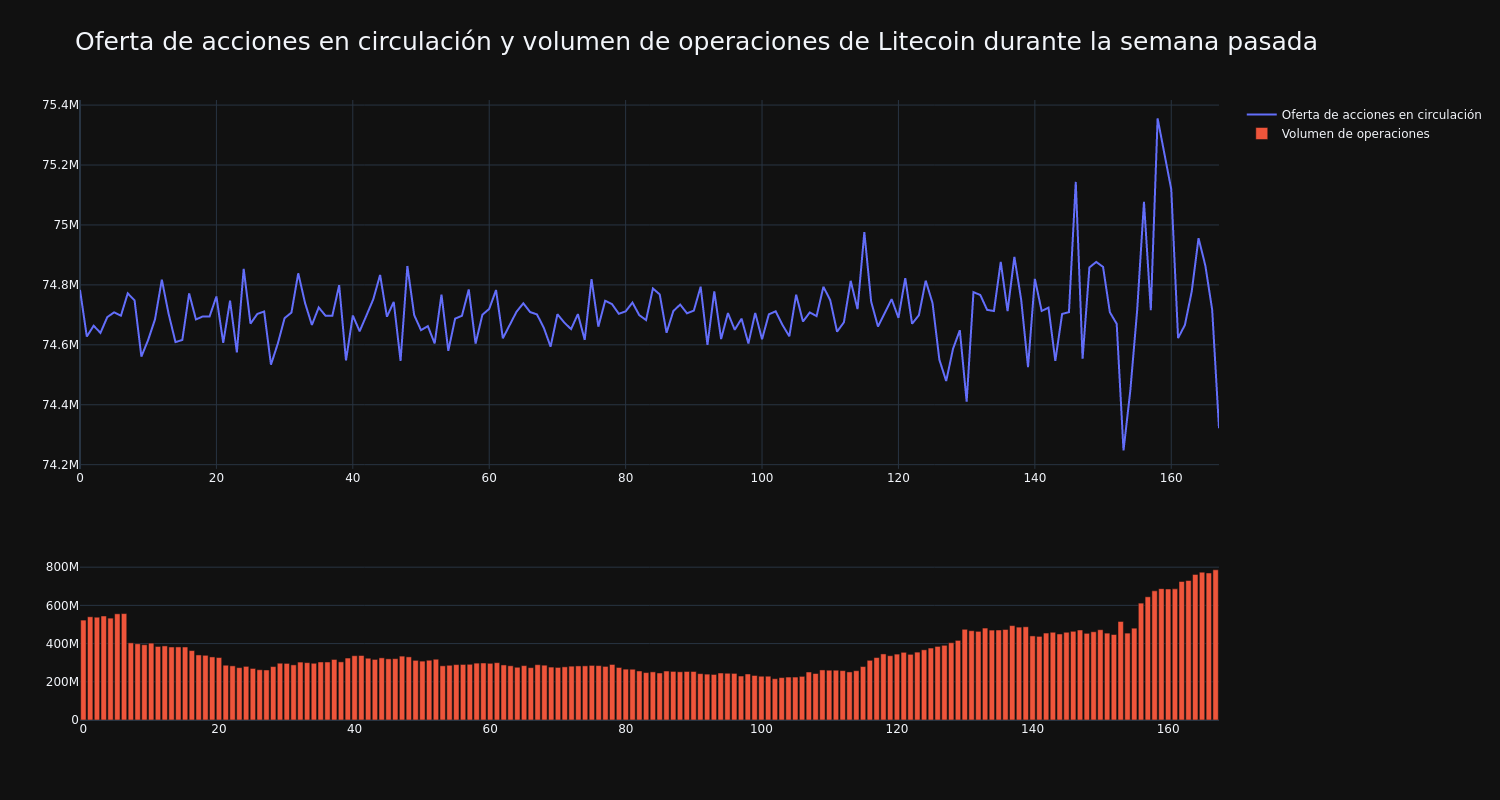
Task: Click the lowest dip of the line near 153
Action: coord(1123,450)
